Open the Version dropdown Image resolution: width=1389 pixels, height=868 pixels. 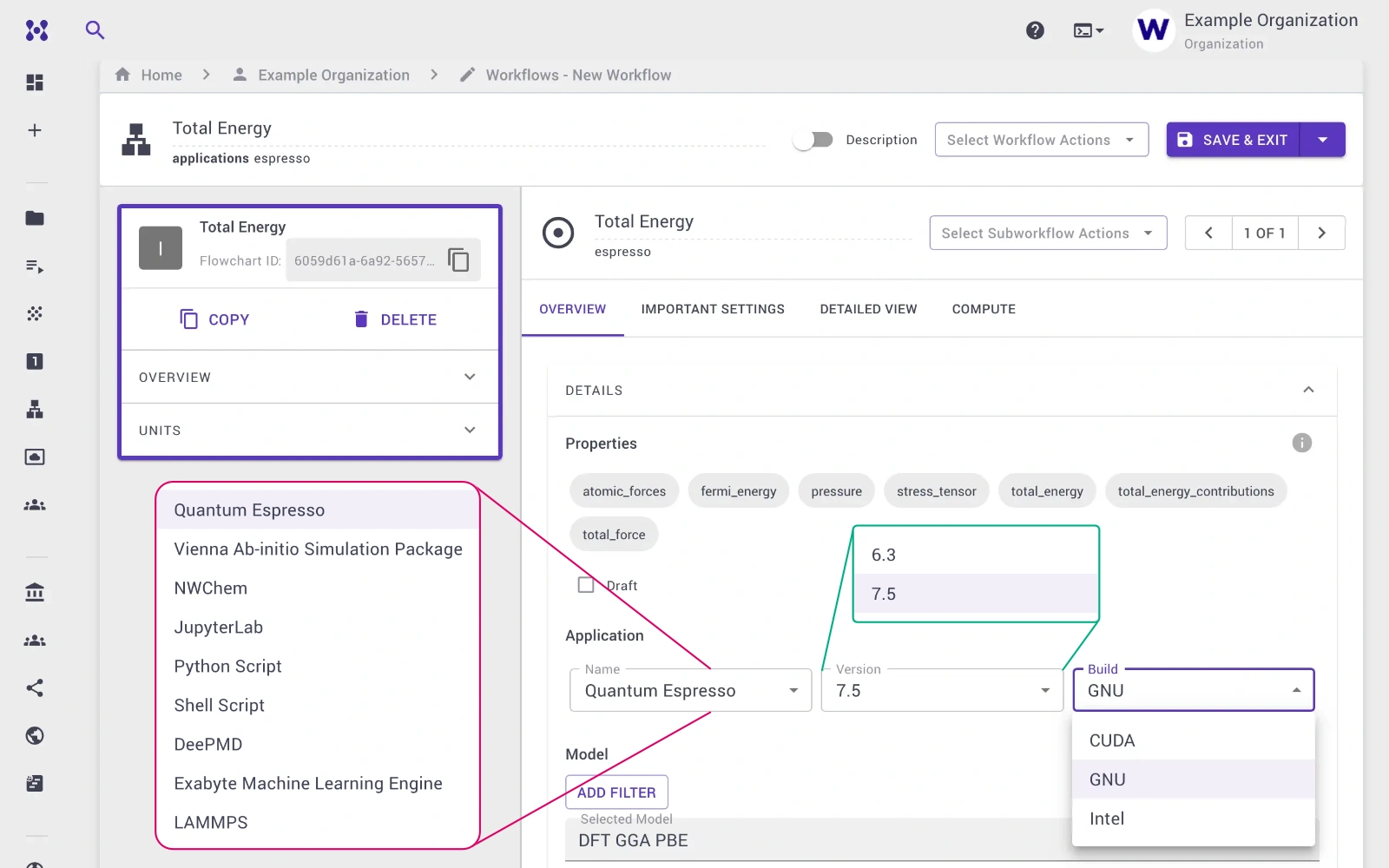pyautogui.click(x=942, y=690)
